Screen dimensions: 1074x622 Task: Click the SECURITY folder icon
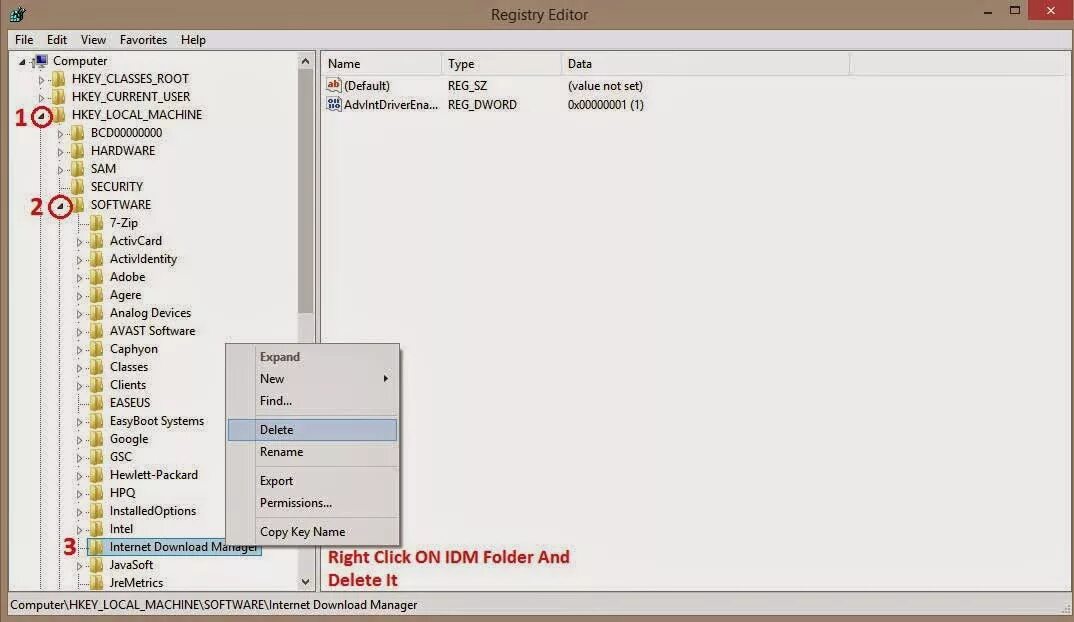(x=78, y=186)
